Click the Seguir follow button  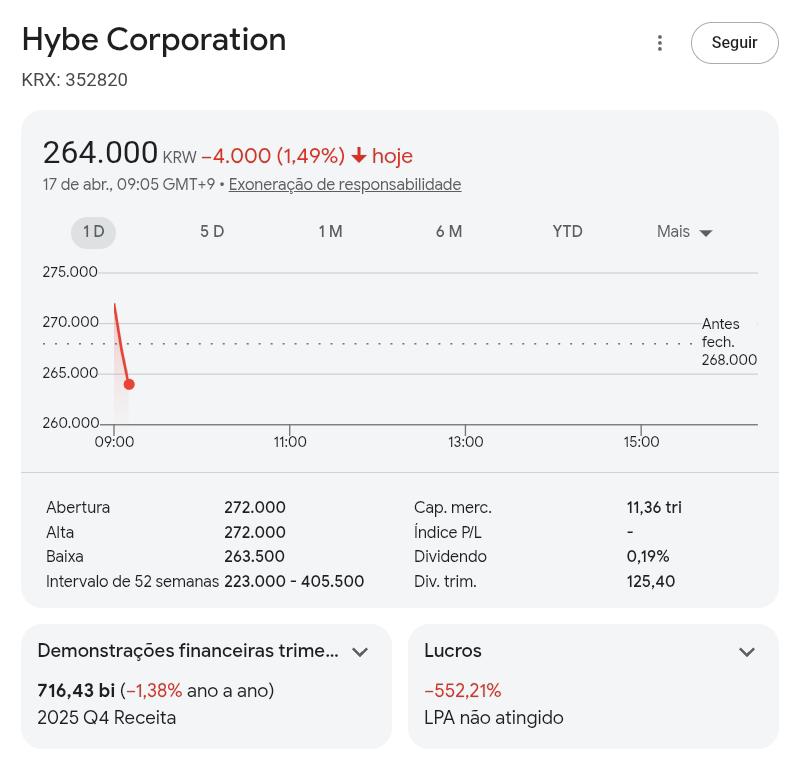pyautogui.click(x=734, y=43)
